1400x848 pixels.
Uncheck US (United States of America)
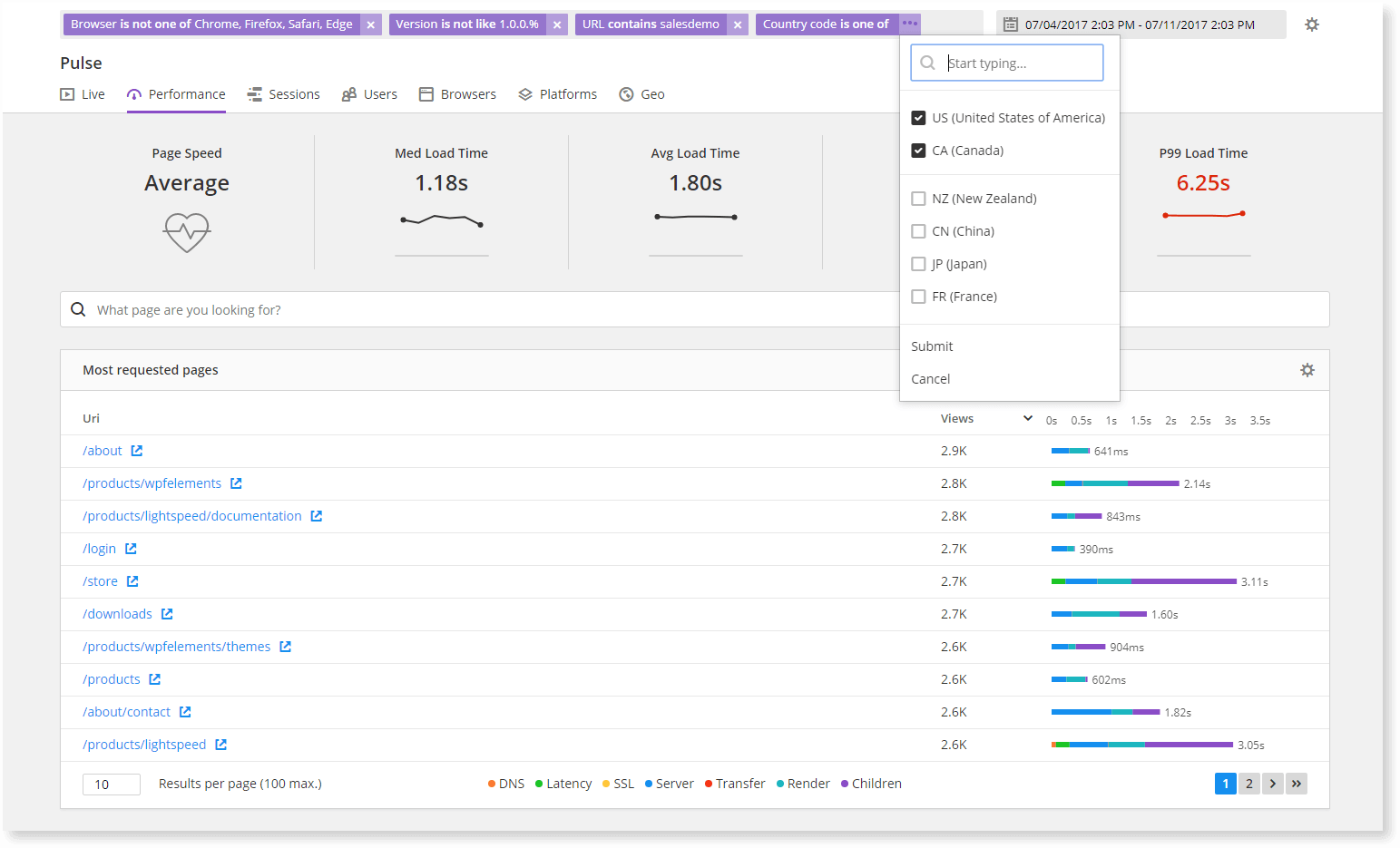coord(918,118)
